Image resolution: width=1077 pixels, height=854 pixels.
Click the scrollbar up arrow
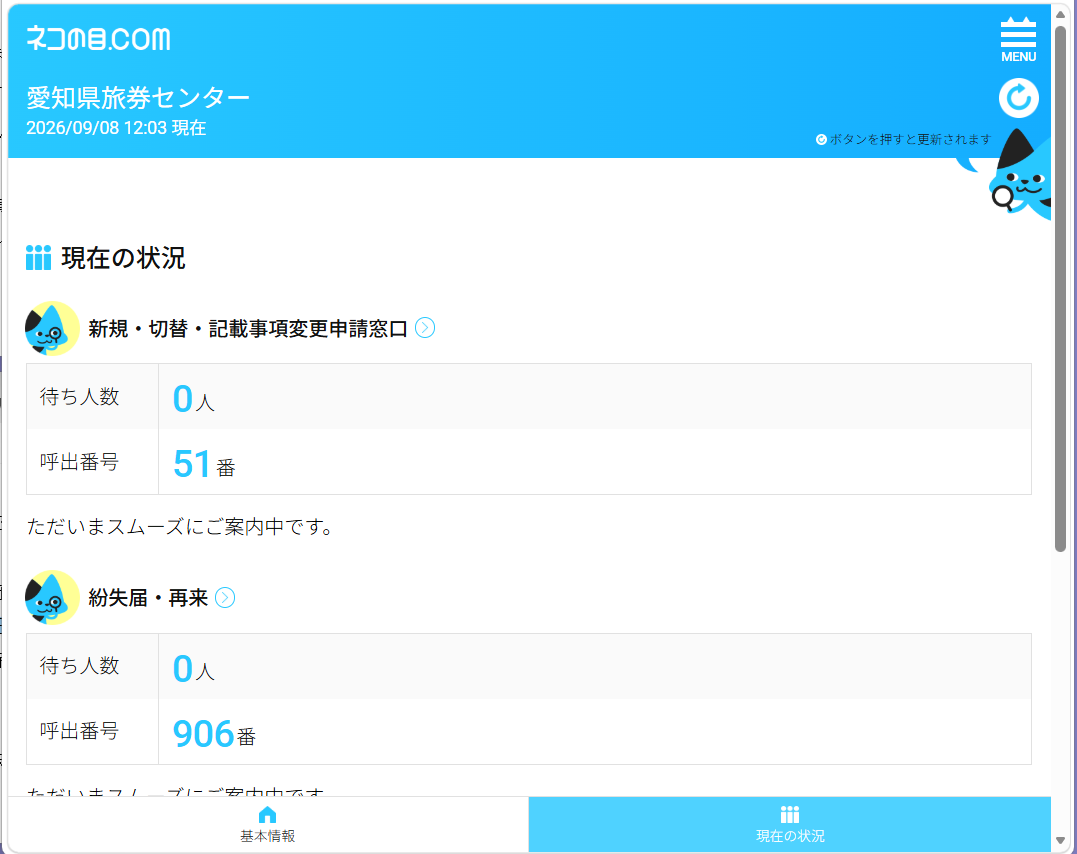click(x=1061, y=14)
